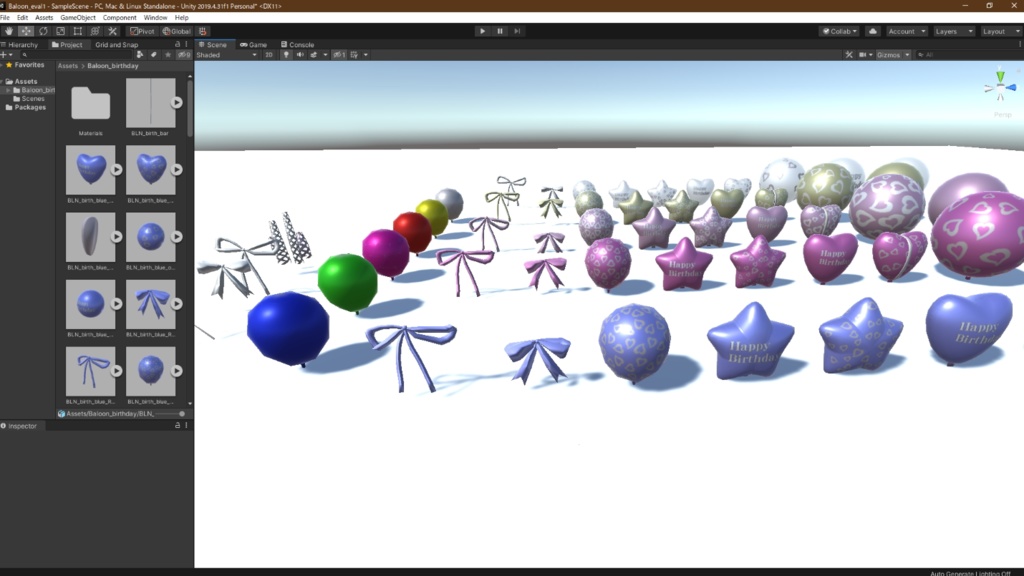Open the File menu
Image resolution: width=1024 pixels, height=576 pixels.
coord(5,18)
